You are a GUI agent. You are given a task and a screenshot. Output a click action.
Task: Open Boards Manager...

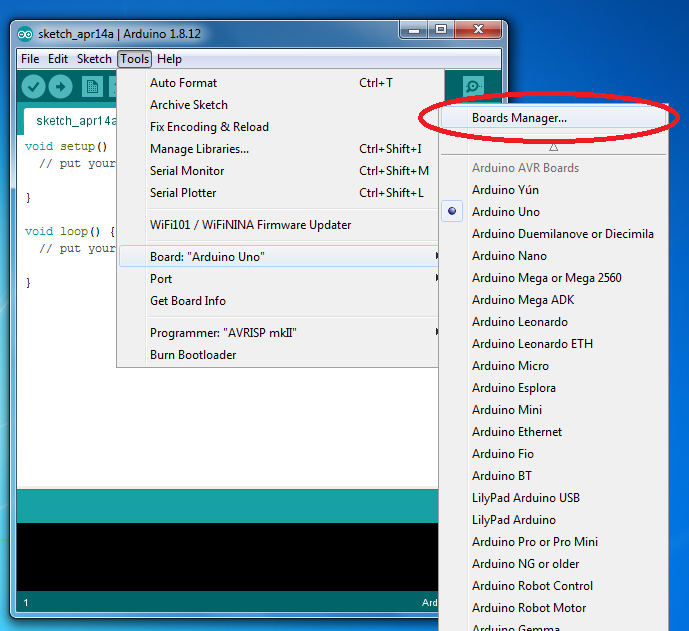point(553,118)
